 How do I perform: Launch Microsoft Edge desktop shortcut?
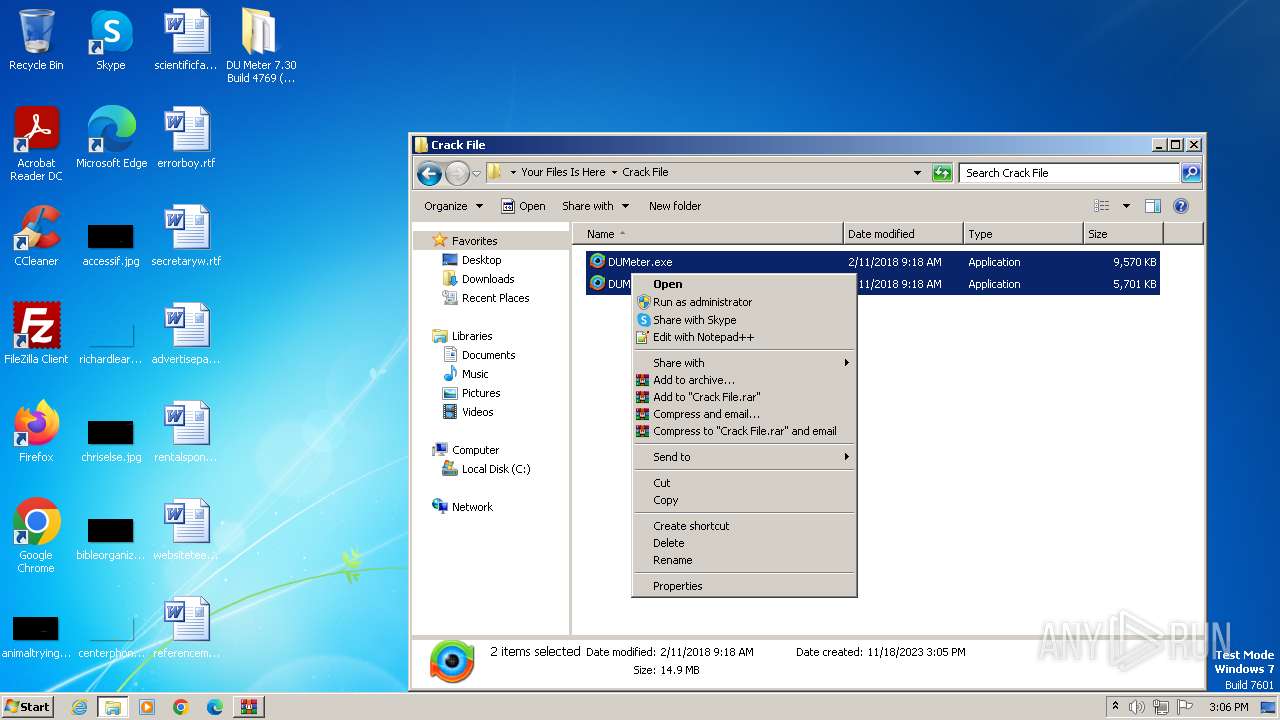pos(111,138)
